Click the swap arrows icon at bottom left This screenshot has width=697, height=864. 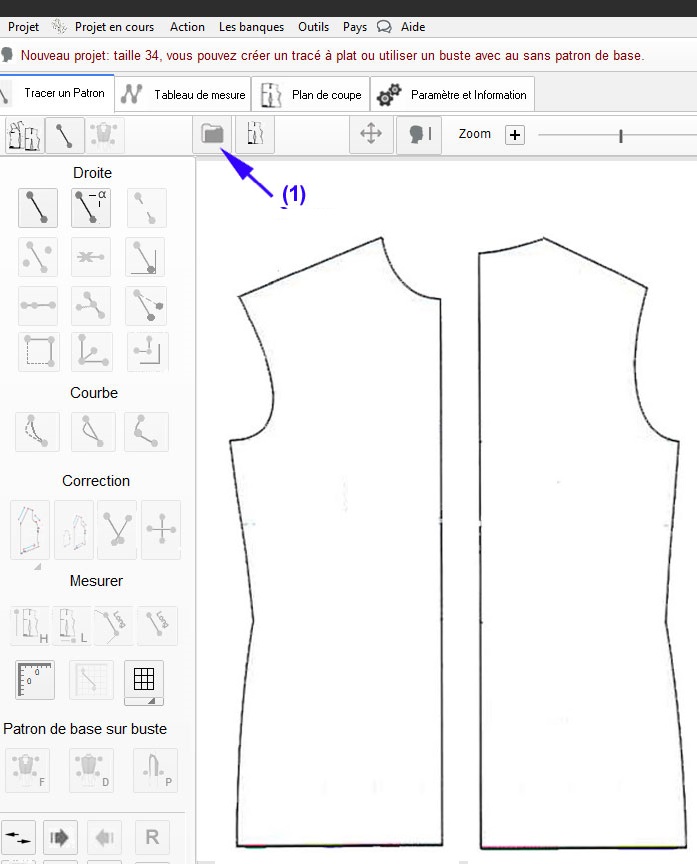(18, 836)
